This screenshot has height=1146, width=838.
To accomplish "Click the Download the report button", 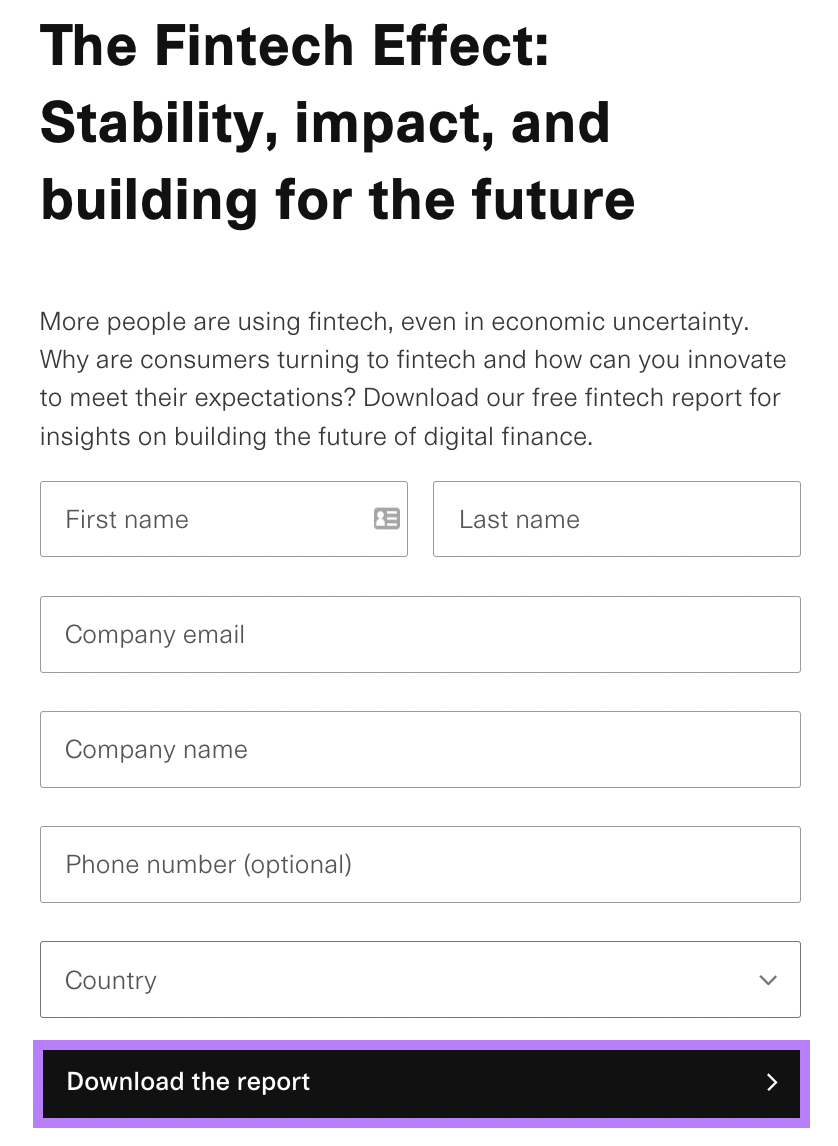I will (x=420, y=1082).
